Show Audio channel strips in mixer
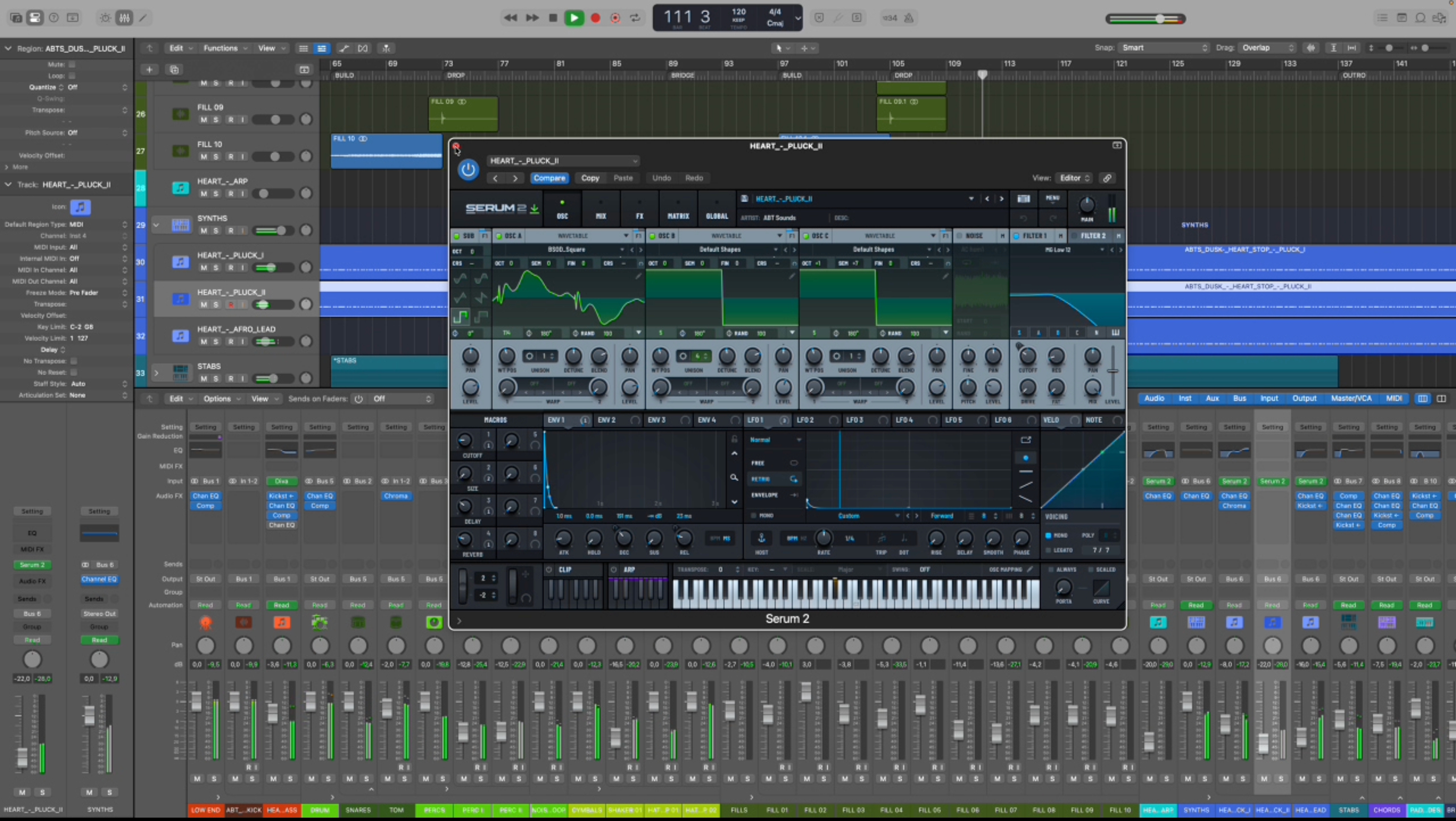This screenshot has height=821, width=1456. pos(1154,399)
